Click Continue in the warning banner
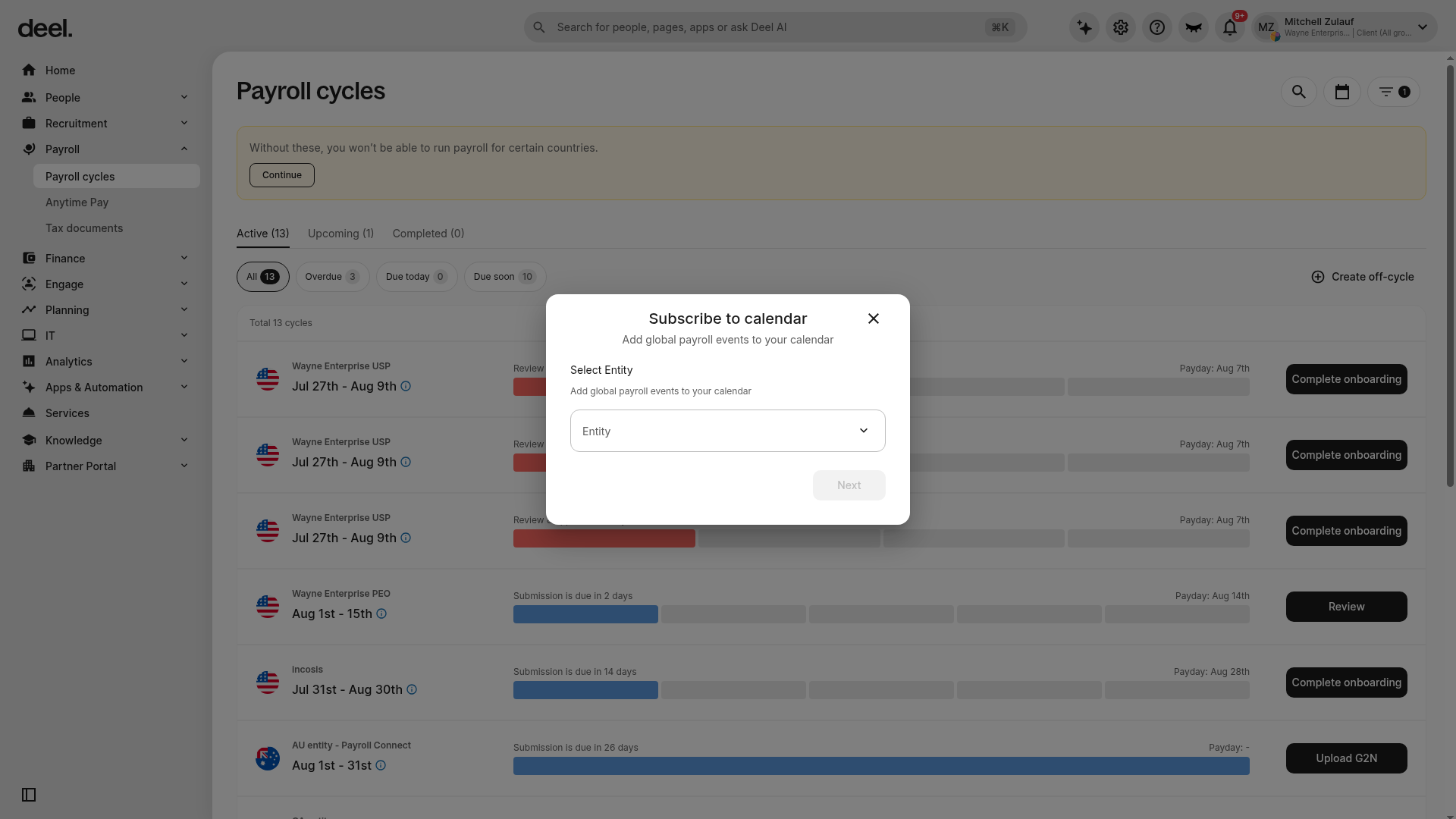Screen dimensions: 1456x819 282,175
